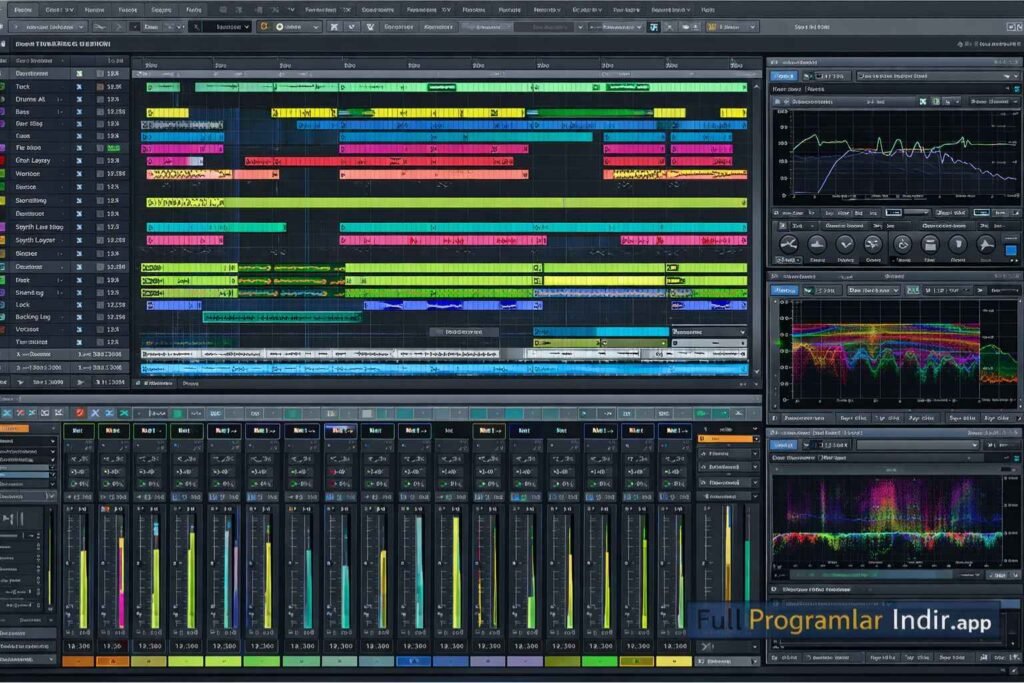Image resolution: width=1024 pixels, height=683 pixels.
Task: Open the first menu in the top menu bar
Action: [x=22, y=8]
